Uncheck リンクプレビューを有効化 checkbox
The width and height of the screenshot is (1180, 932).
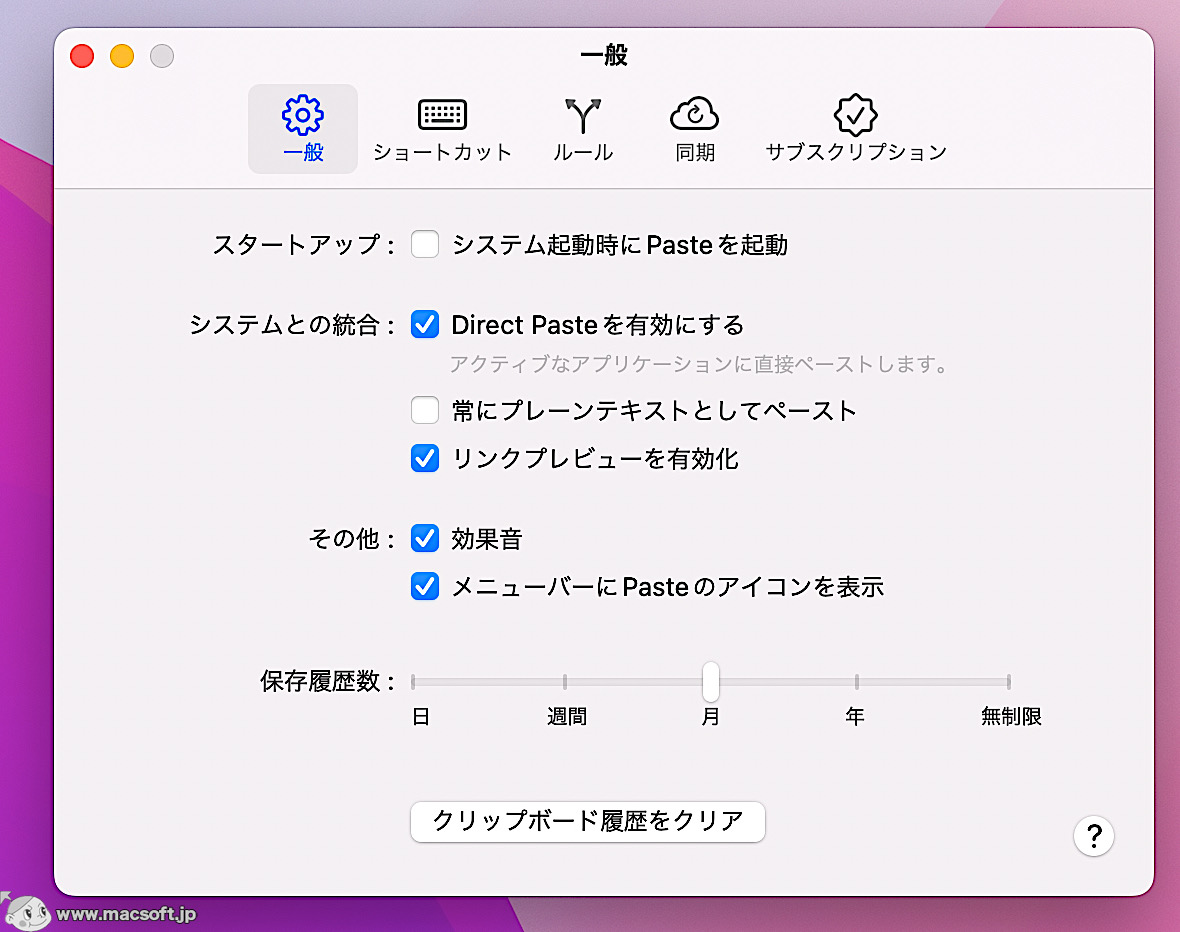click(x=425, y=458)
